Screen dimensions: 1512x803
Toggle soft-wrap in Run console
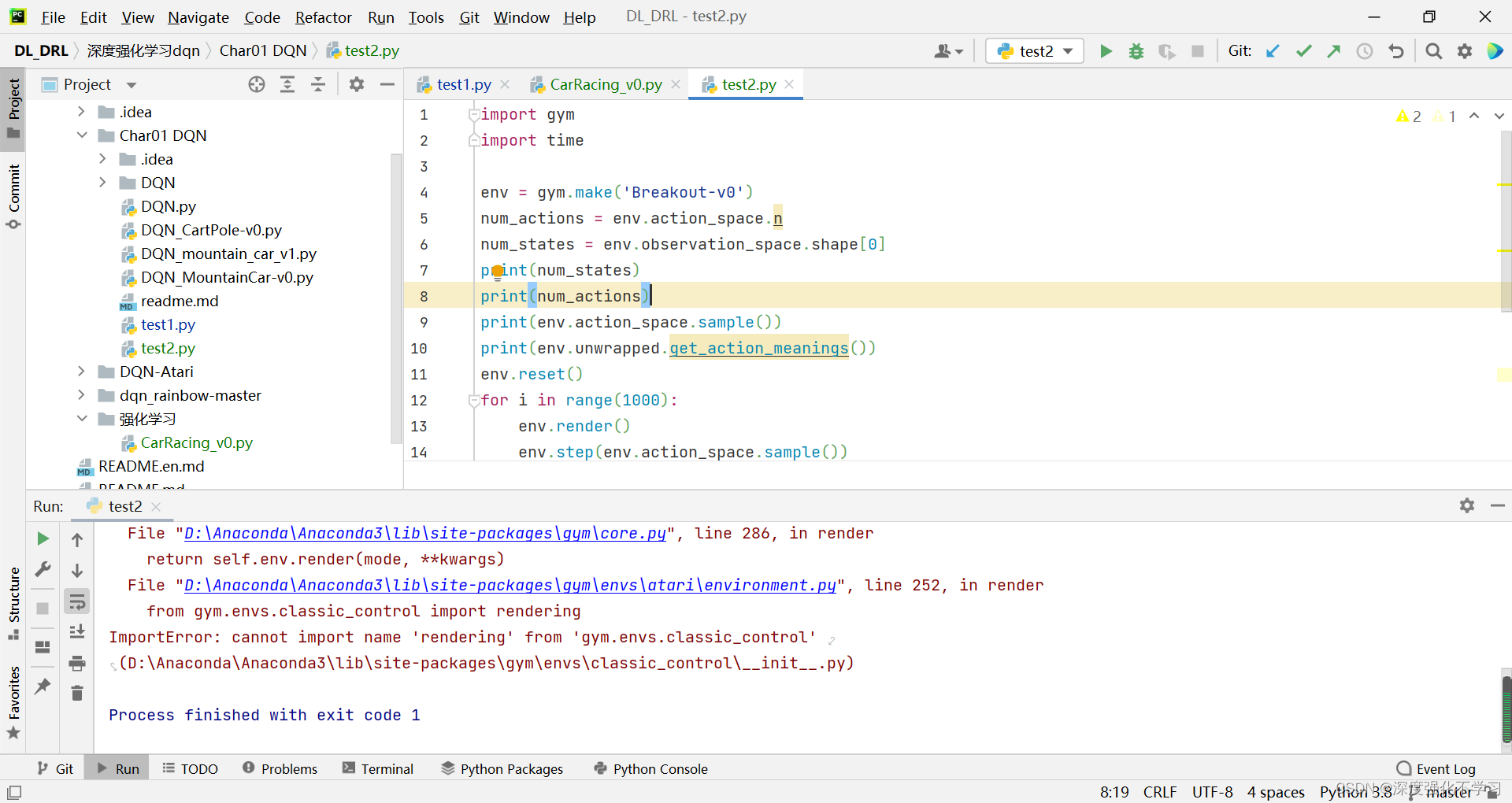(x=77, y=602)
